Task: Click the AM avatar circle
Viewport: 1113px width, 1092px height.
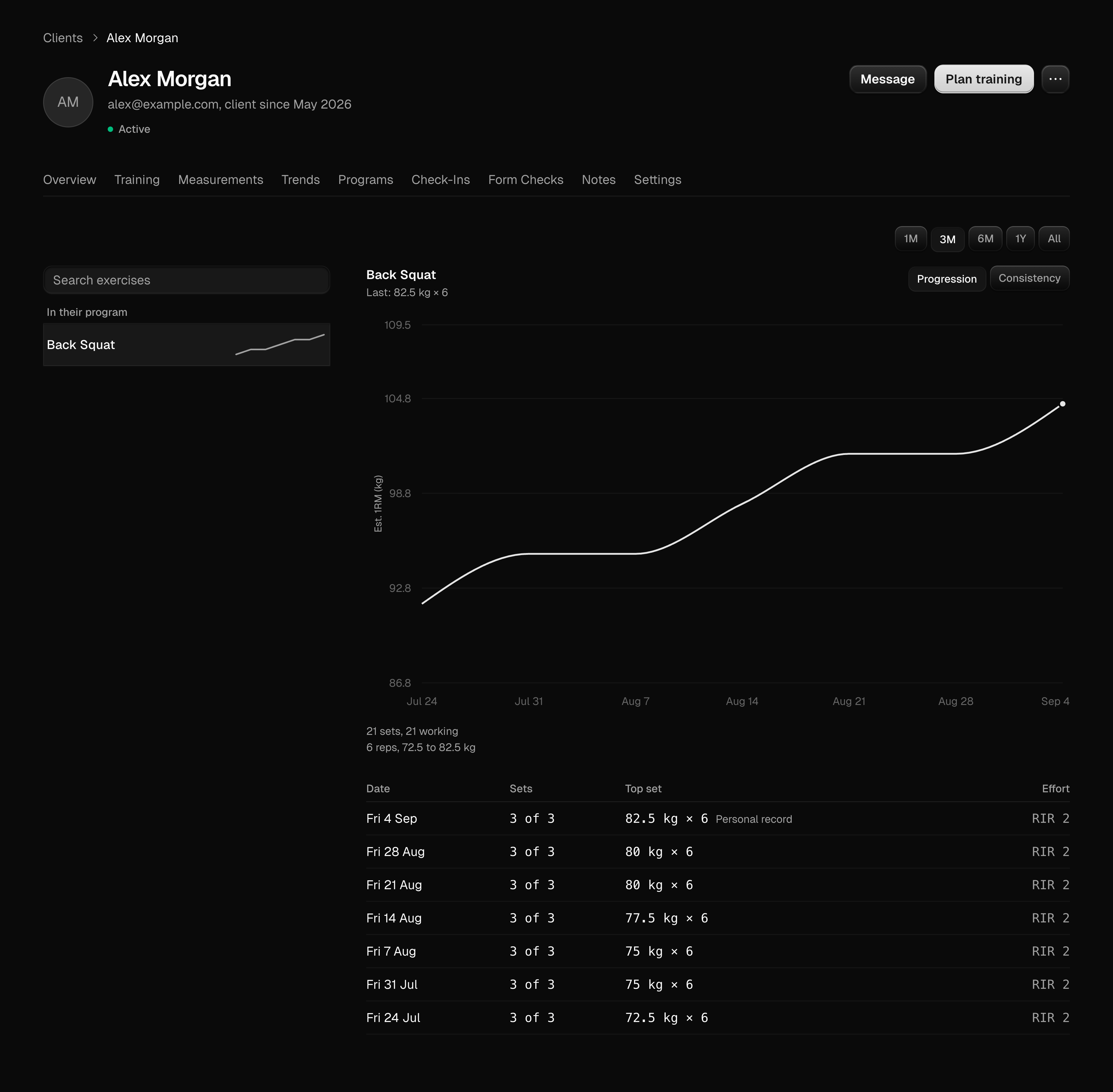Action: pos(68,102)
